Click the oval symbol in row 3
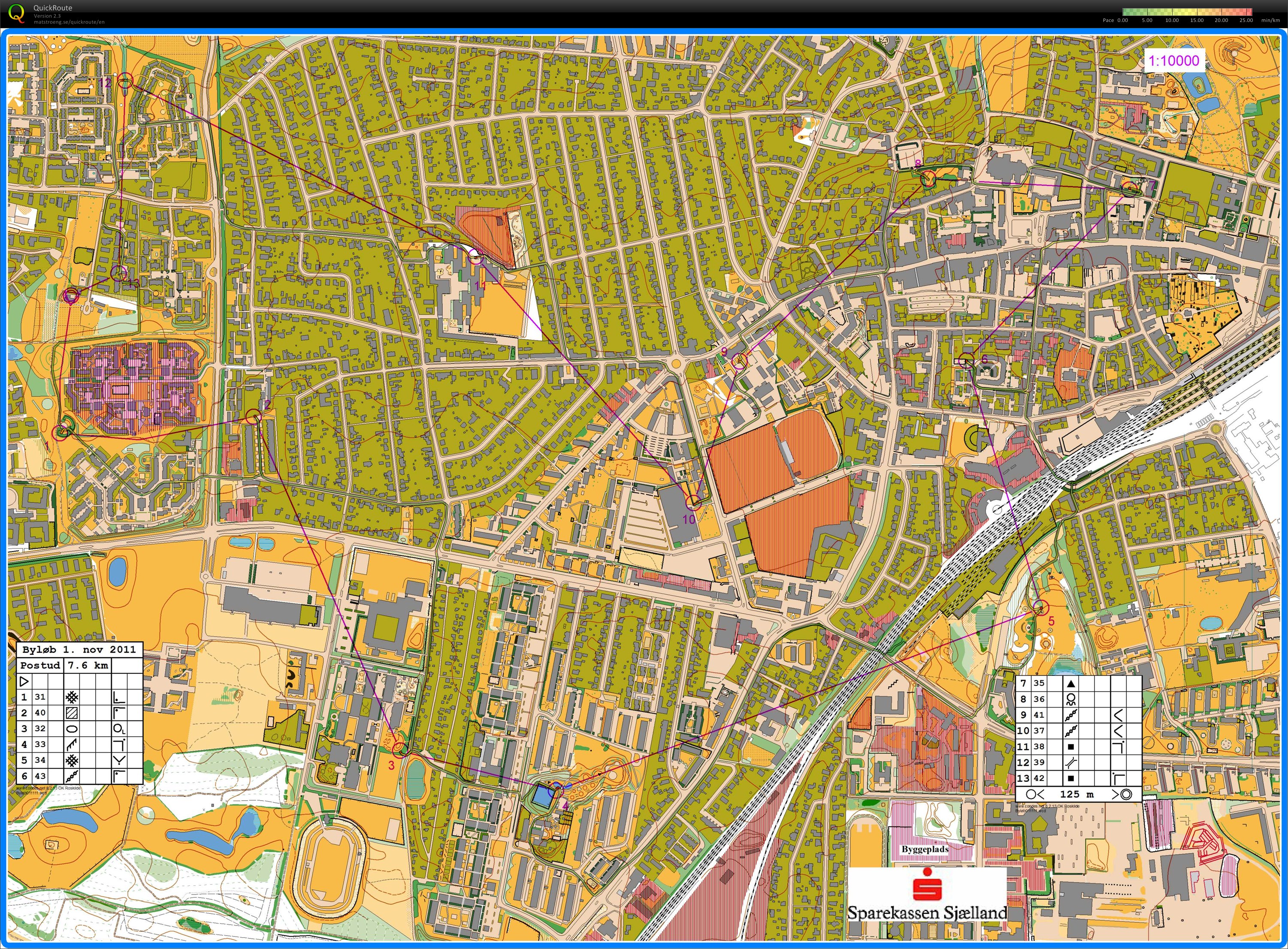1288x949 pixels. [x=71, y=729]
